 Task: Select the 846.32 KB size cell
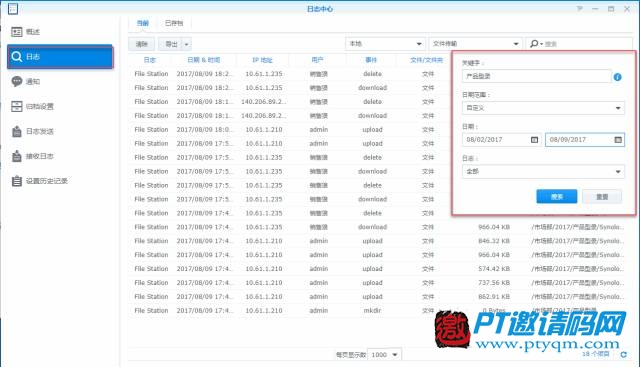point(494,241)
